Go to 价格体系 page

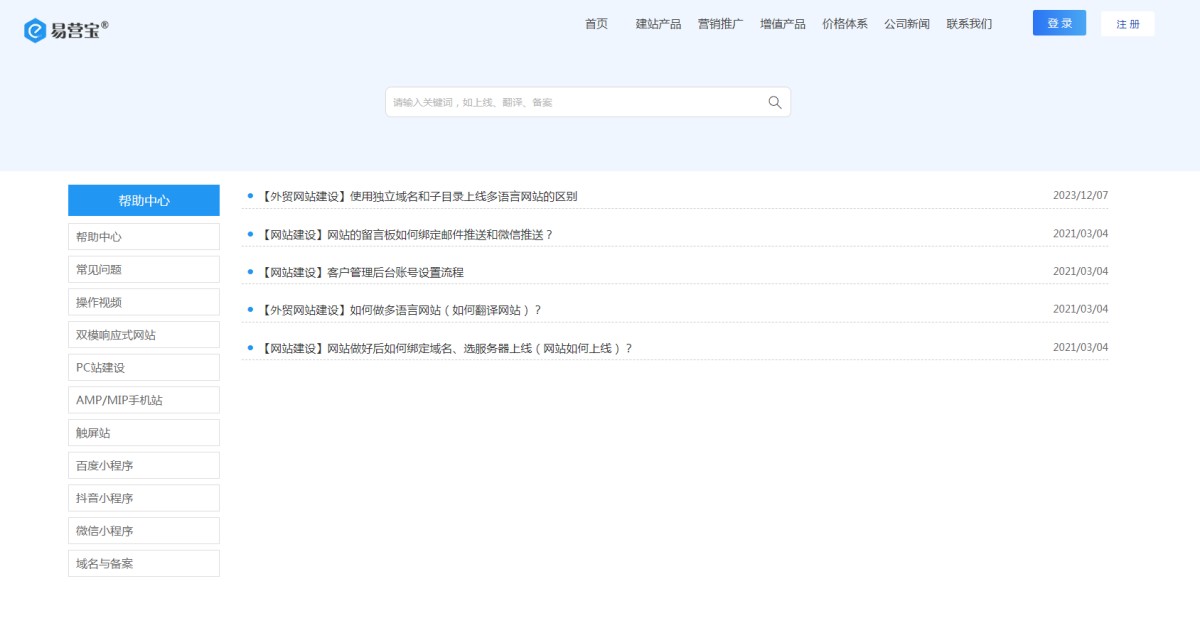click(844, 24)
